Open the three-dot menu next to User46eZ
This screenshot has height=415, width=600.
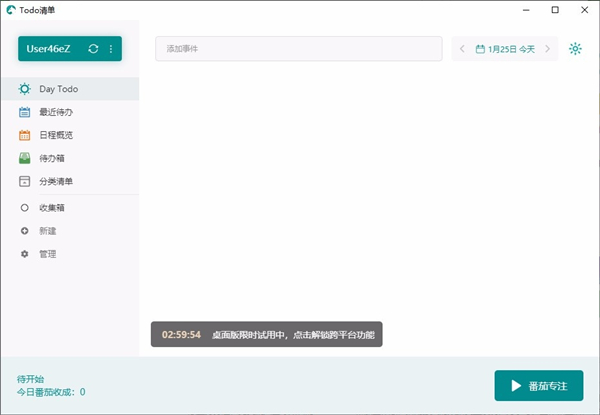(x=111, y=48)
